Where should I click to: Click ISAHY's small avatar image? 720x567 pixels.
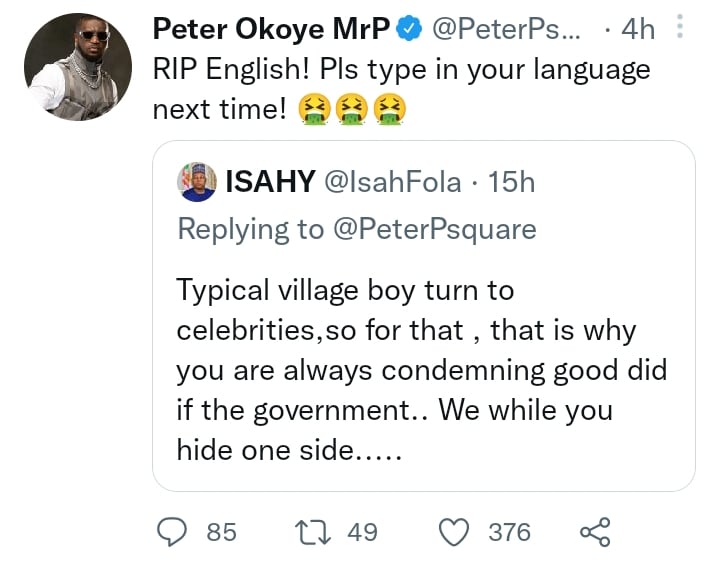197,181
